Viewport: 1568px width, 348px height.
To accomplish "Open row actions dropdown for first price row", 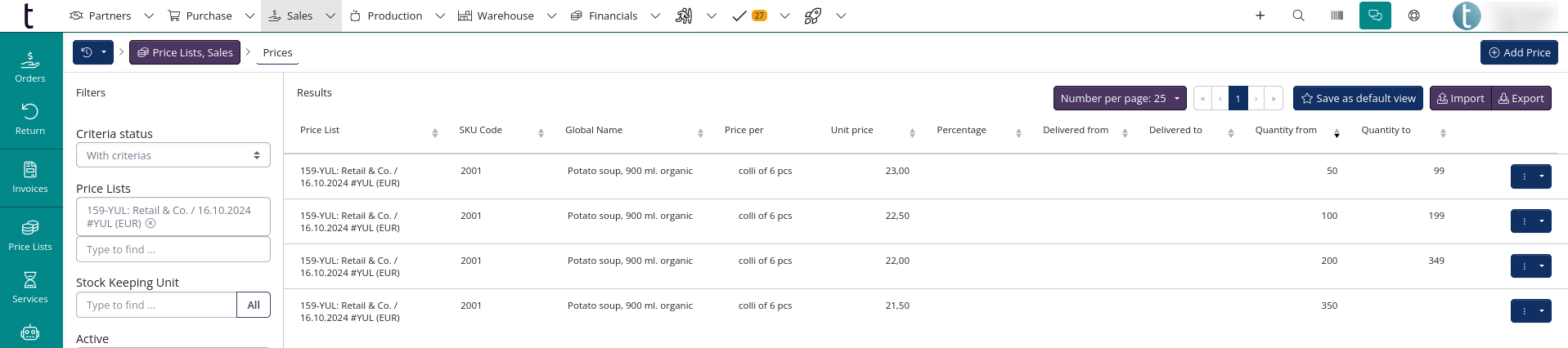I will [x=1541, y=176].
